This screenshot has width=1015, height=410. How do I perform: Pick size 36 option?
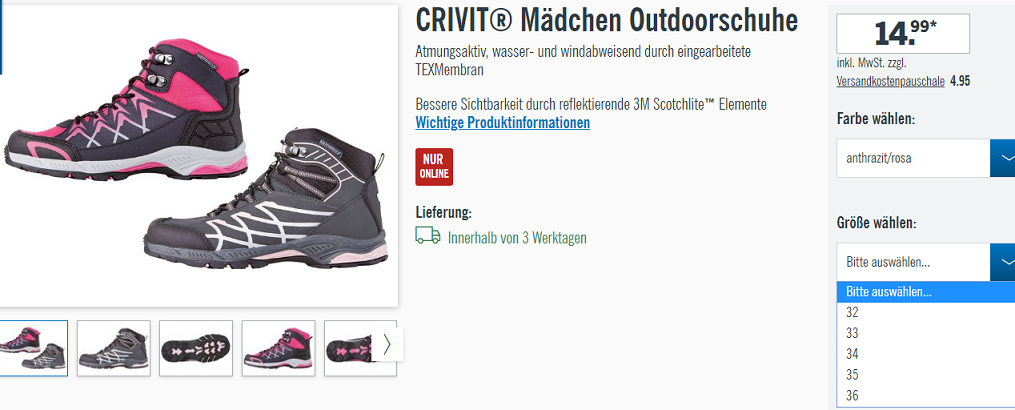926,395
